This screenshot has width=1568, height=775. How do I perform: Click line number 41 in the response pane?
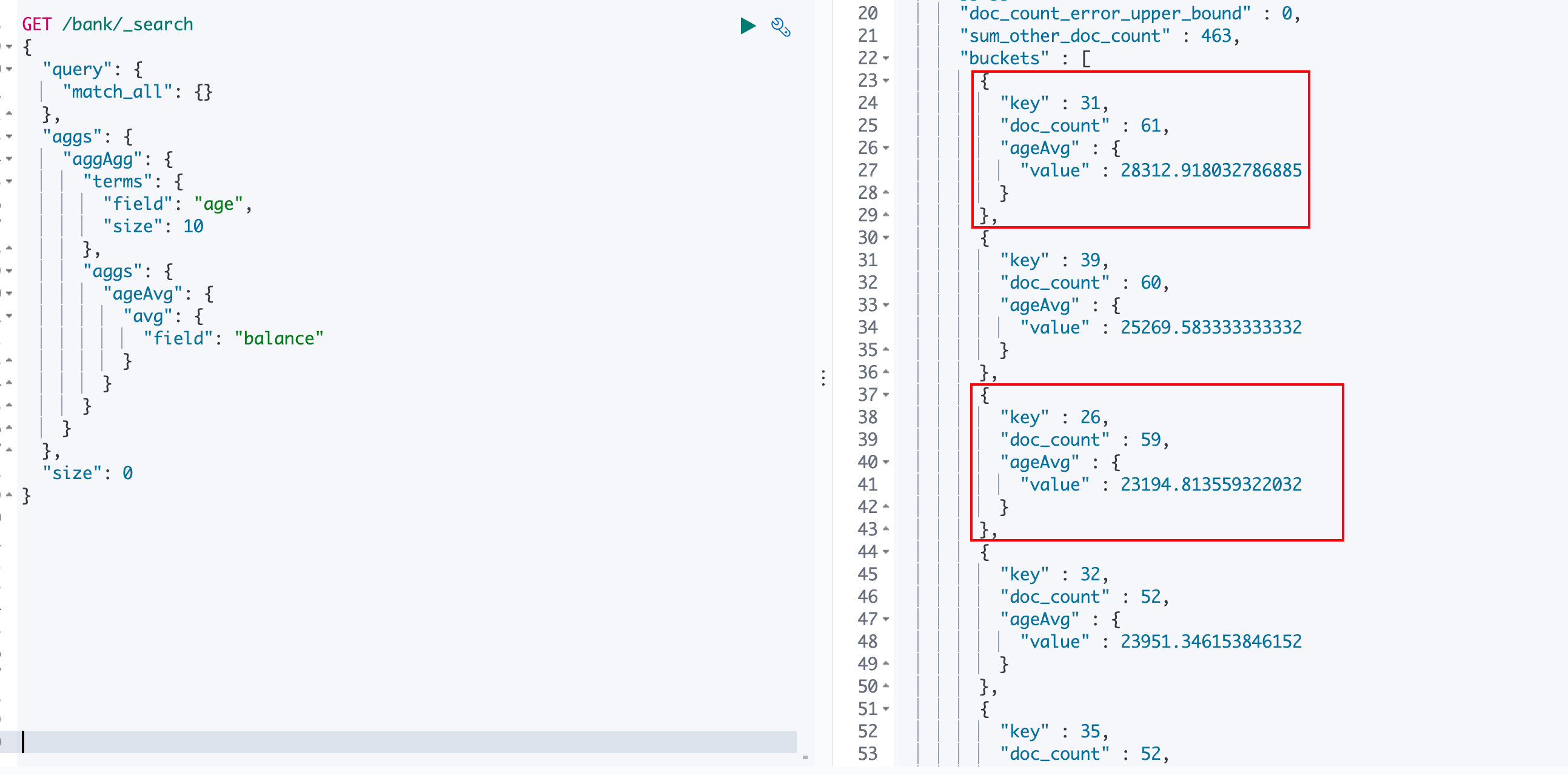click(869, 484)
